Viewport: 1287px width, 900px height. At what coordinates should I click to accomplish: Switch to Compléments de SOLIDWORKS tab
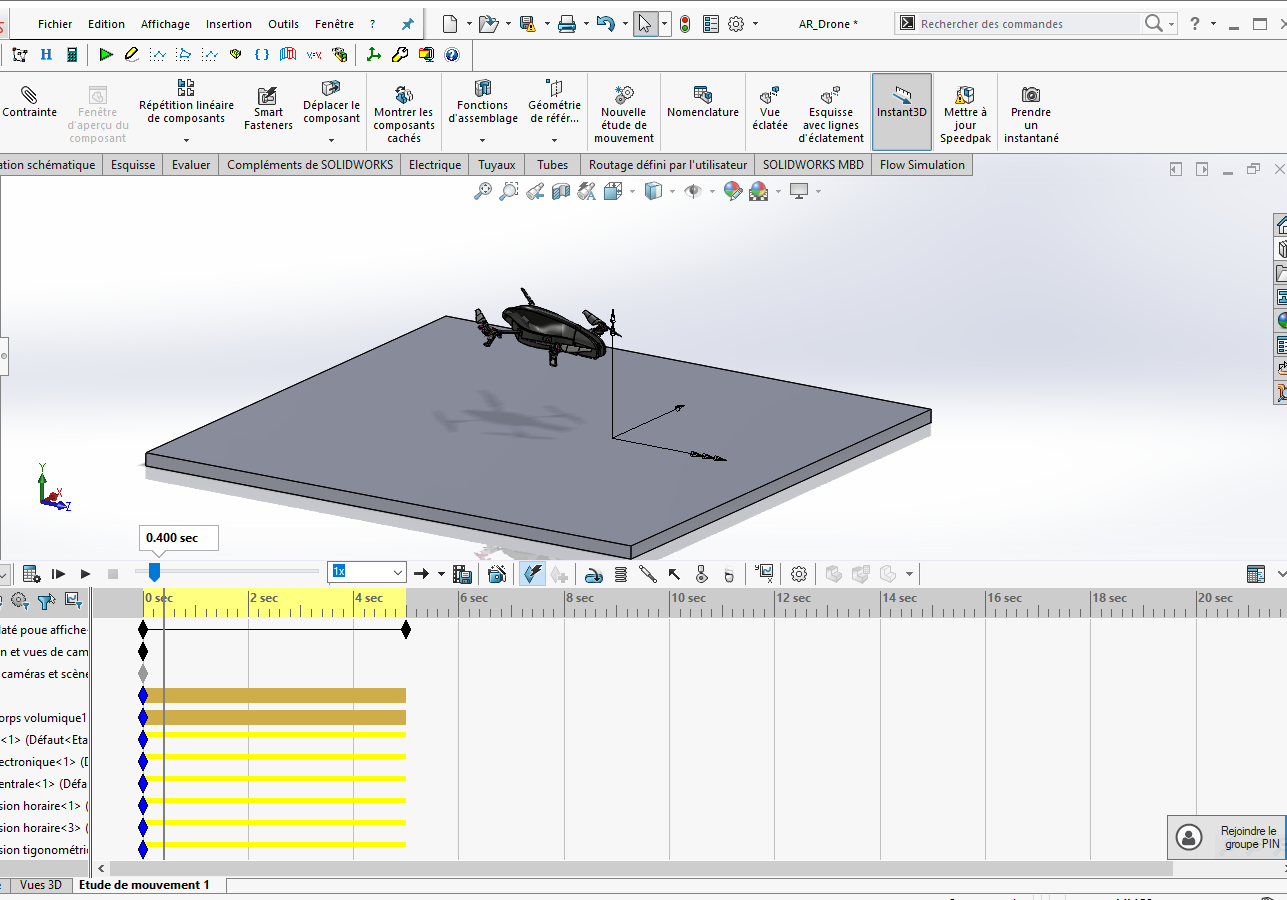click(310, 165)
